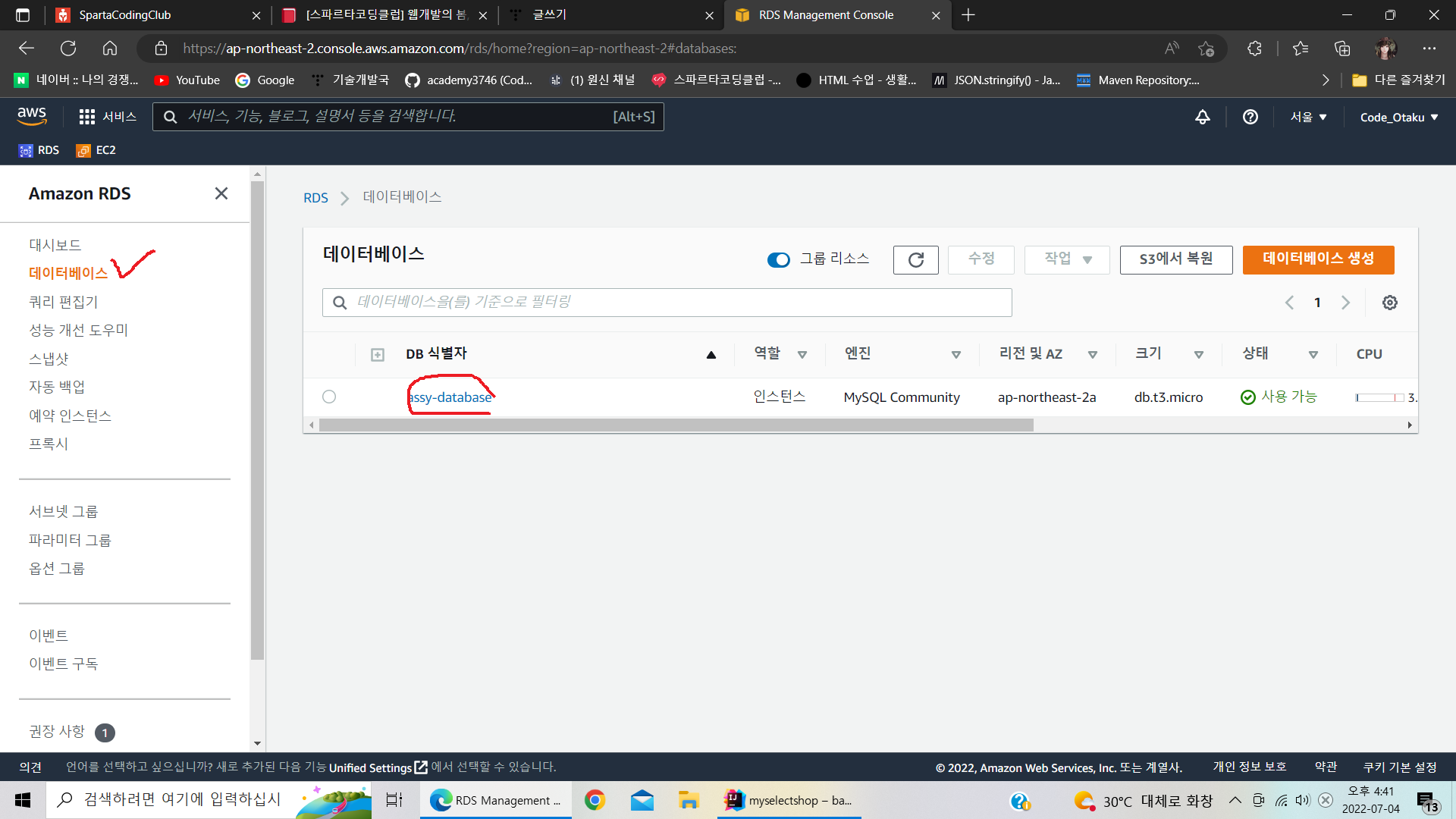1456x819 pixels.
Task: Open browser settings ellipsis menu
Action: tap(1429, 49)
